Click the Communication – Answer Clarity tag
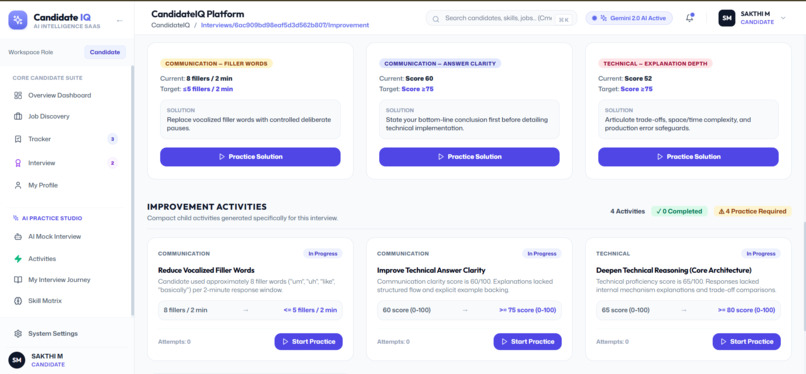The image size is (806, 374). [x=440, y=64]
